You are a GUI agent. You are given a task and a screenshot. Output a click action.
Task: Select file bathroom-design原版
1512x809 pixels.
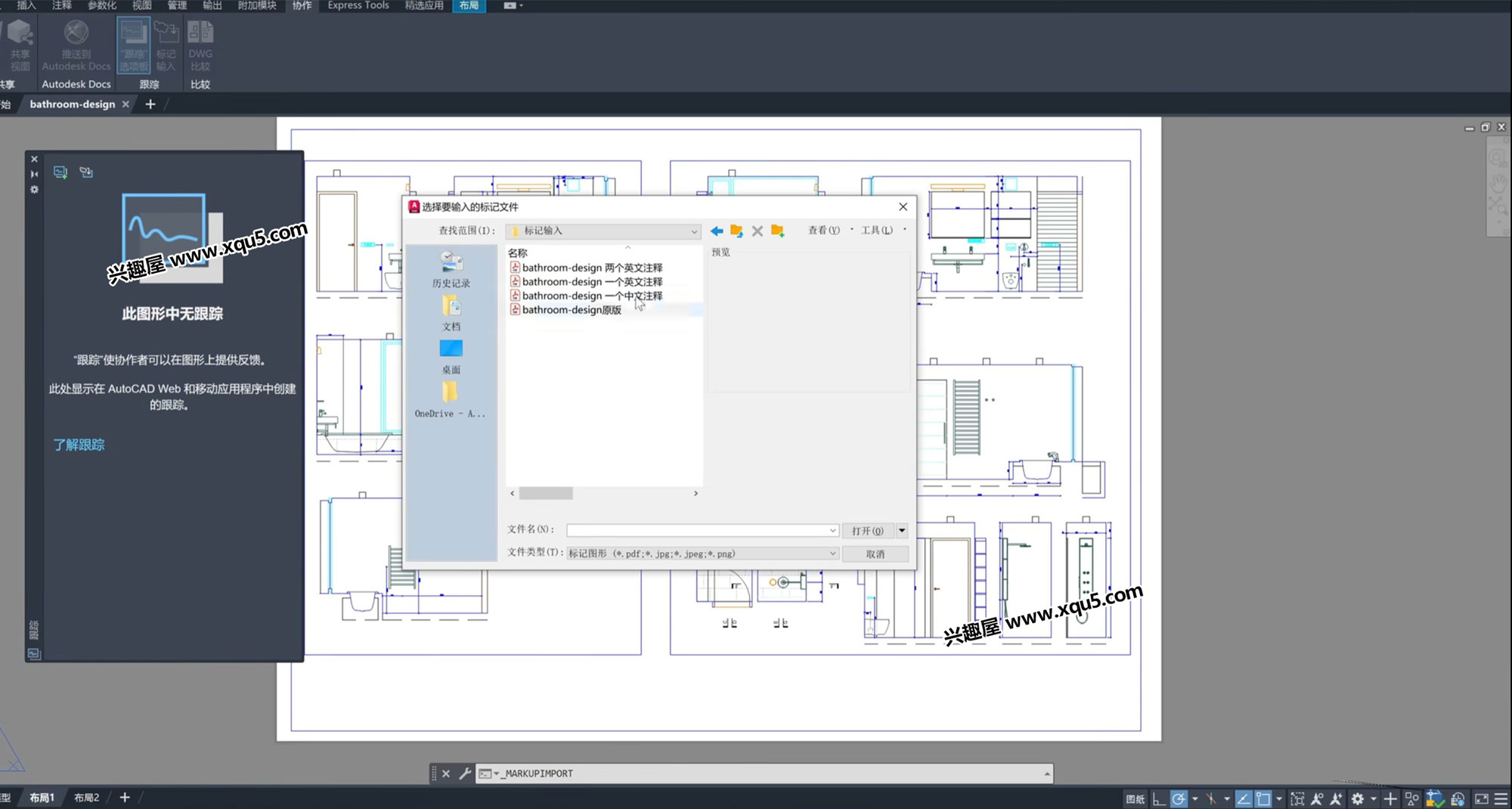point(566,310)
